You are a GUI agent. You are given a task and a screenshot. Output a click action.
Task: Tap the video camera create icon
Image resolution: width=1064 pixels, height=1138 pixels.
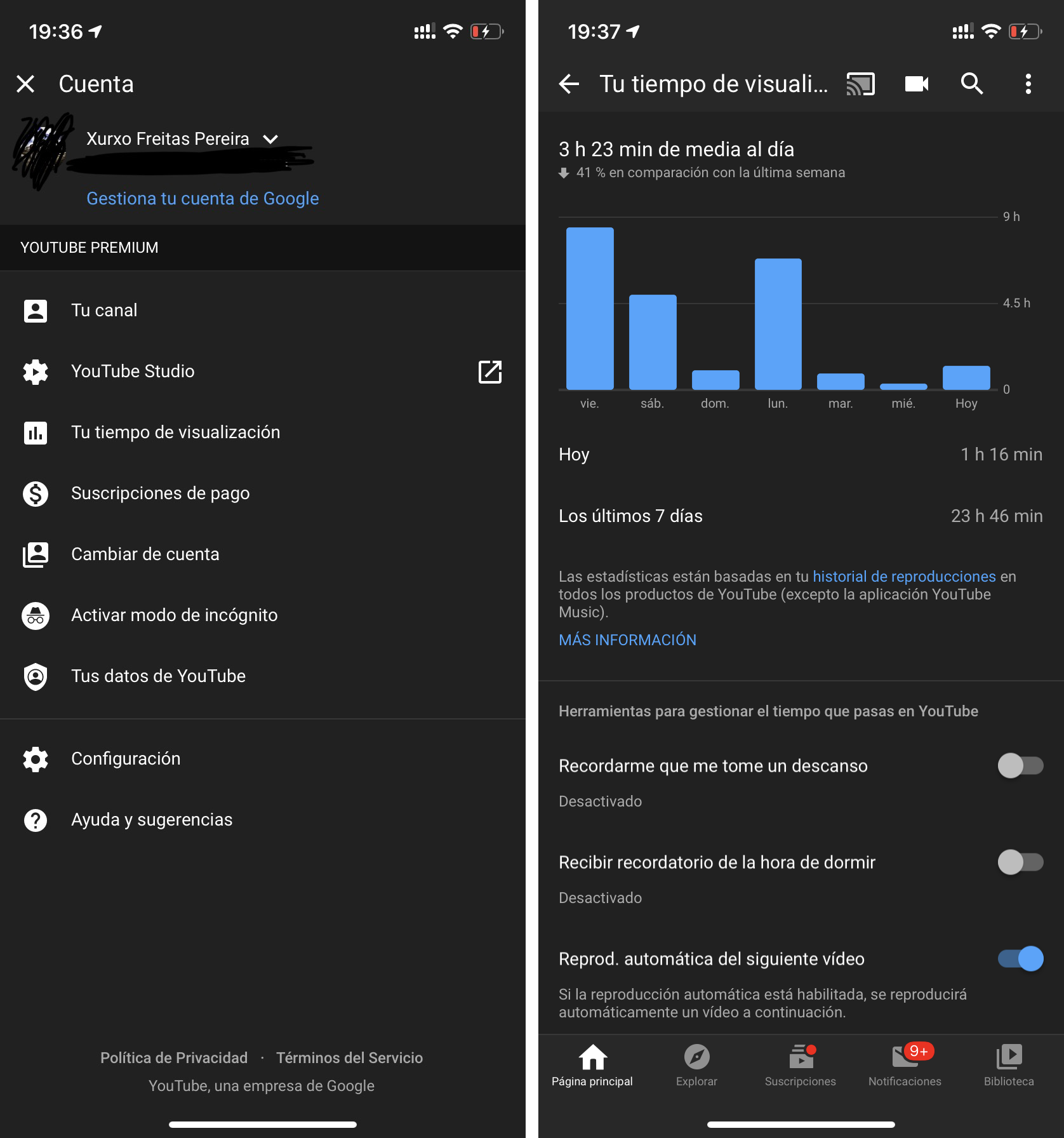point(916,84)
